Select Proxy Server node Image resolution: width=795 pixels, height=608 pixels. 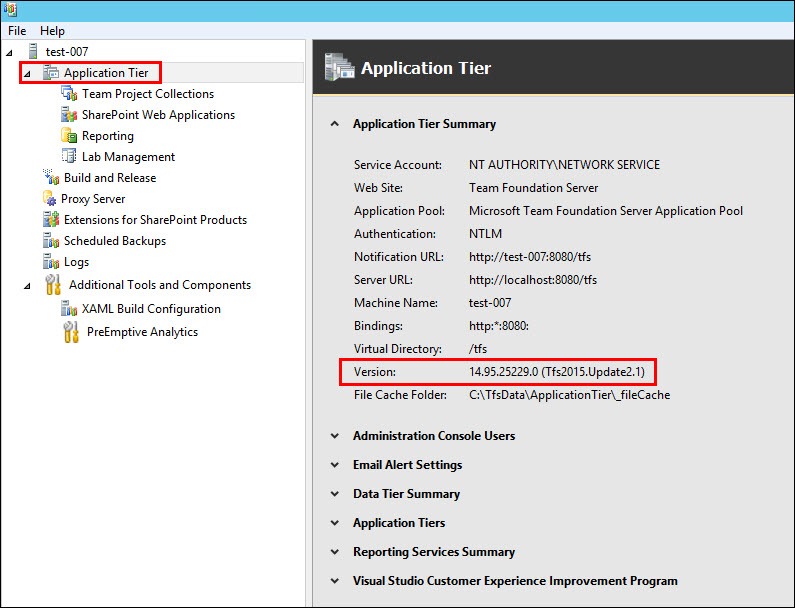(x=93, y=199)
